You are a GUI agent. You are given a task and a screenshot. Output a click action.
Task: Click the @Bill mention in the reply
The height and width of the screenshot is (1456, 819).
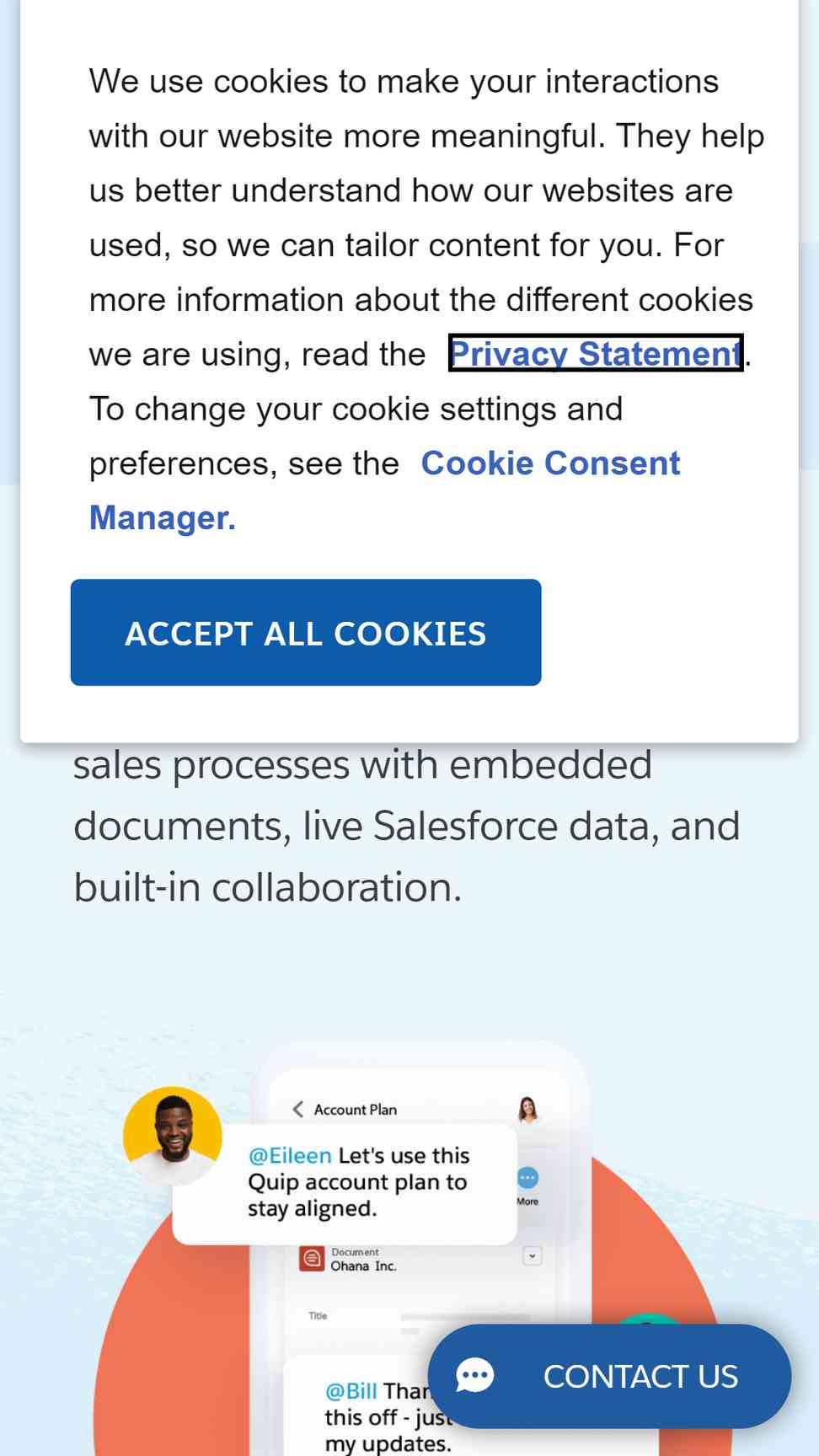351,1390
